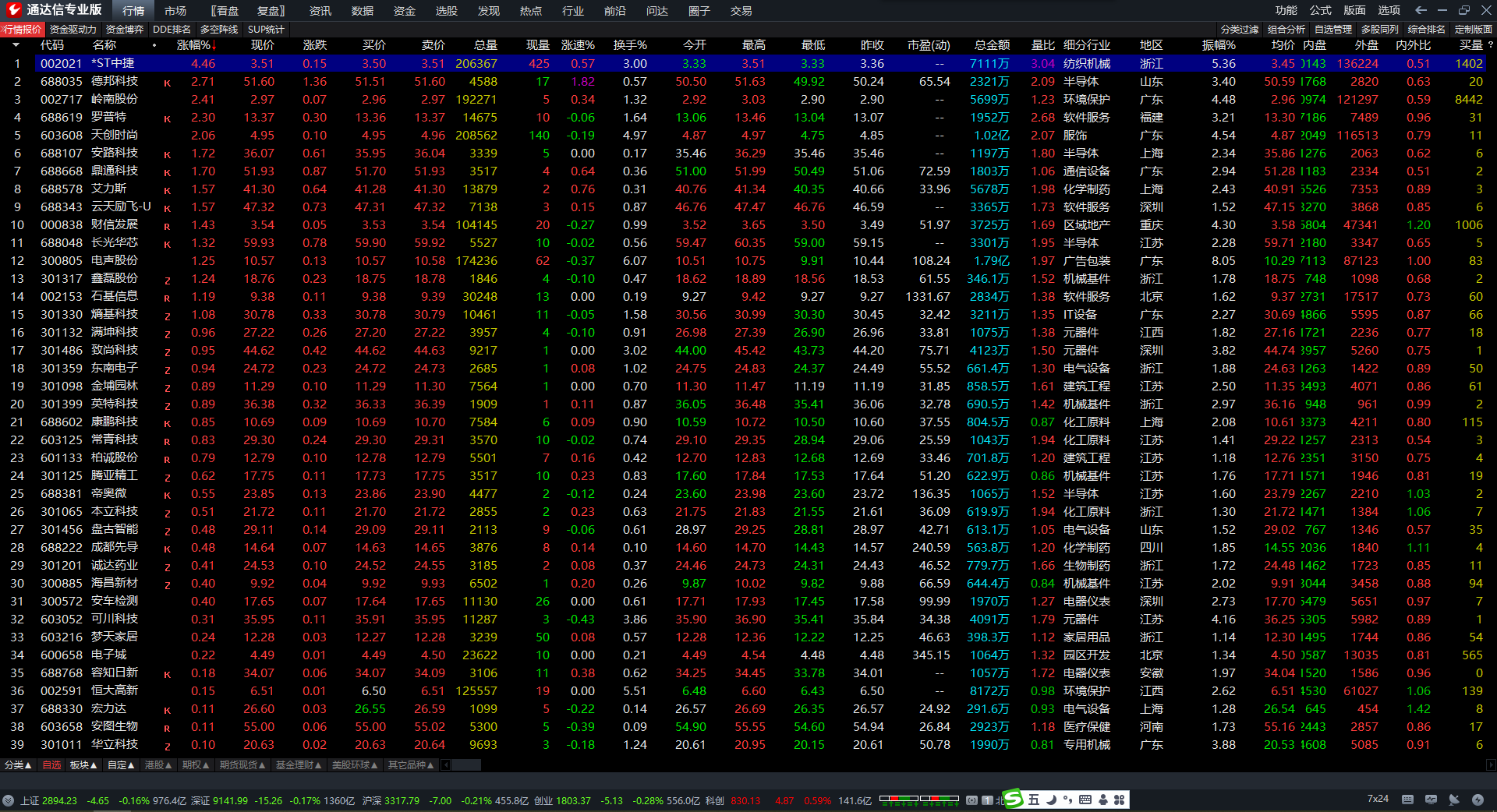The image size is (1497, 812).
Task: Open the 港股 dropdown tab
Action: click(x=159, y=765)
